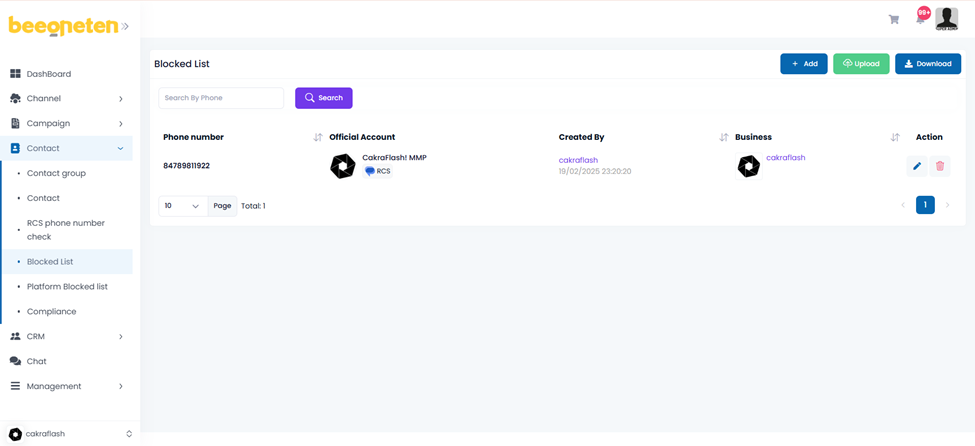Delete blocked number using the trash icon
The width and height of the screenshot is (975, 446).
(x=940, y=166)
